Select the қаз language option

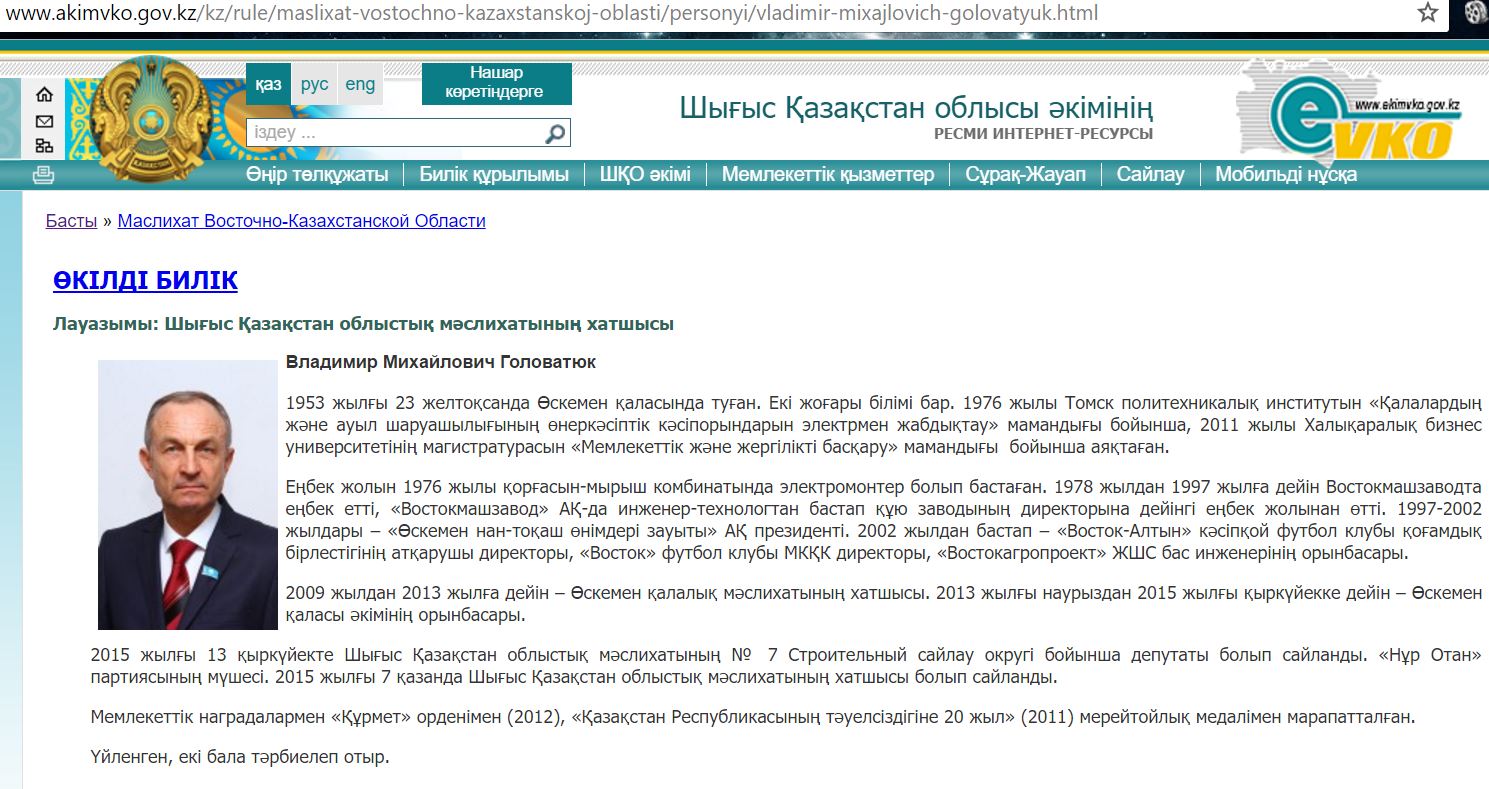pos(268,85)
